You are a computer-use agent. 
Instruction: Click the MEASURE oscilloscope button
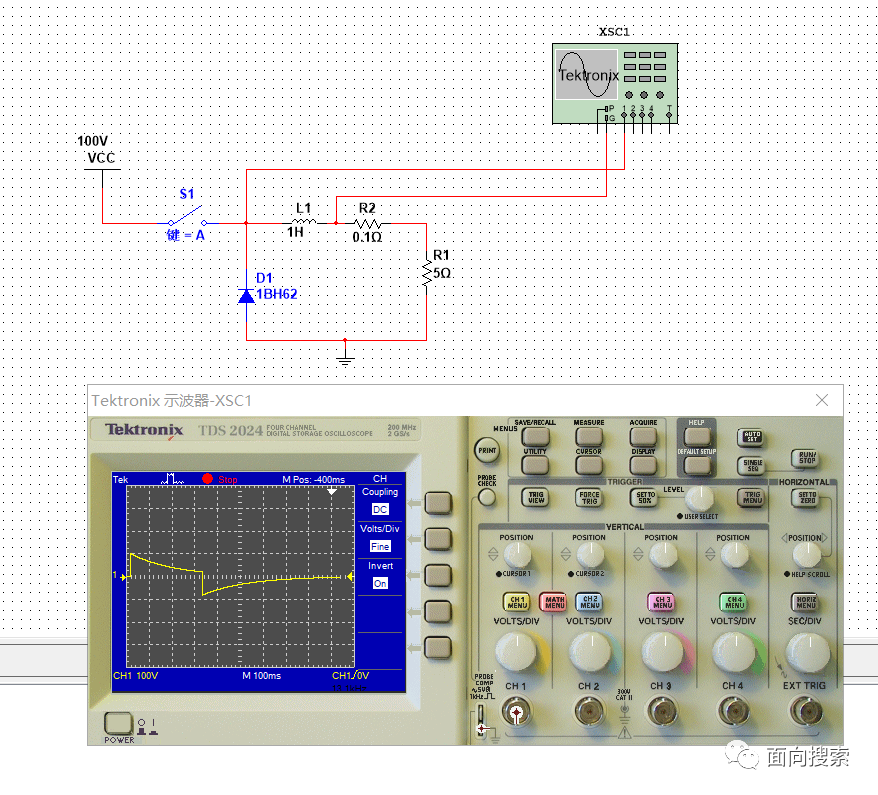click(x=589, y=436)
